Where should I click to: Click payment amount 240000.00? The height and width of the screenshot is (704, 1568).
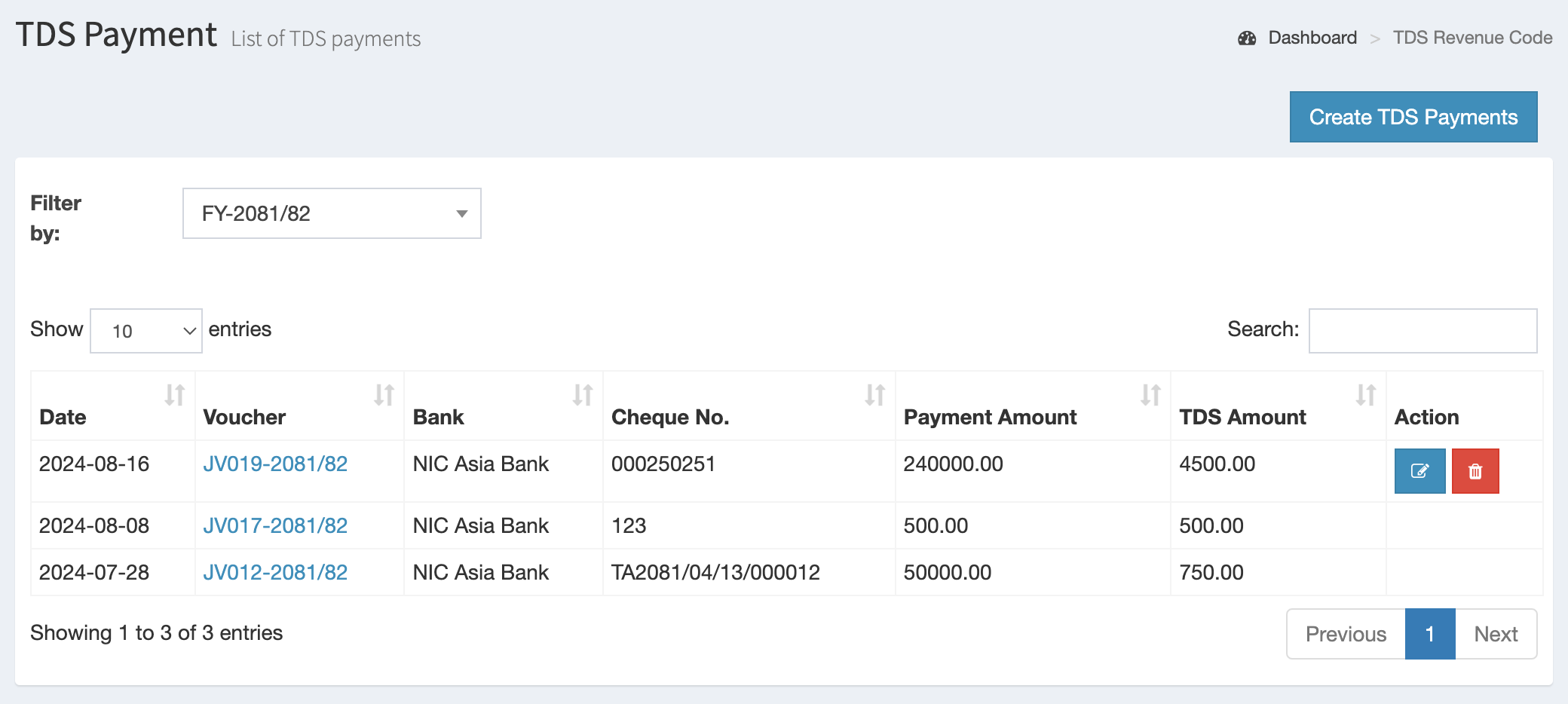953,464
